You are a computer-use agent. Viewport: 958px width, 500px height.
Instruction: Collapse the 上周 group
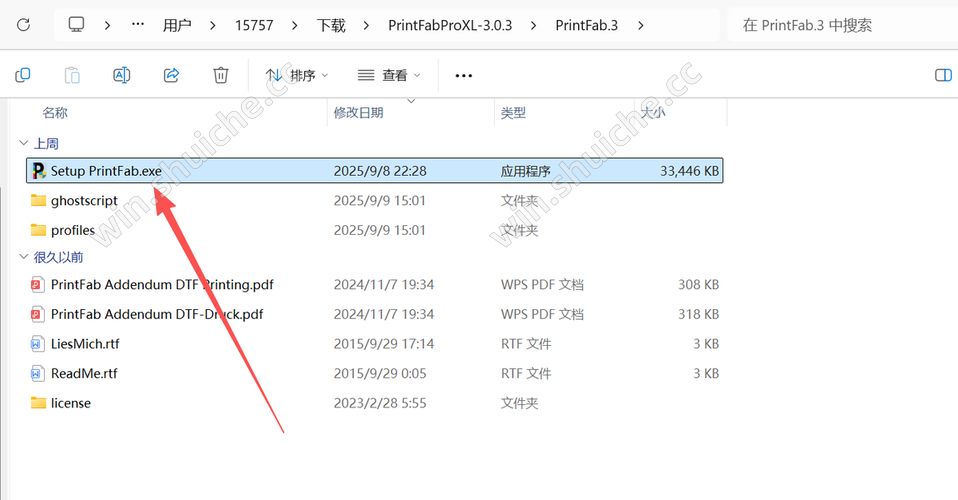coord(24,143)
